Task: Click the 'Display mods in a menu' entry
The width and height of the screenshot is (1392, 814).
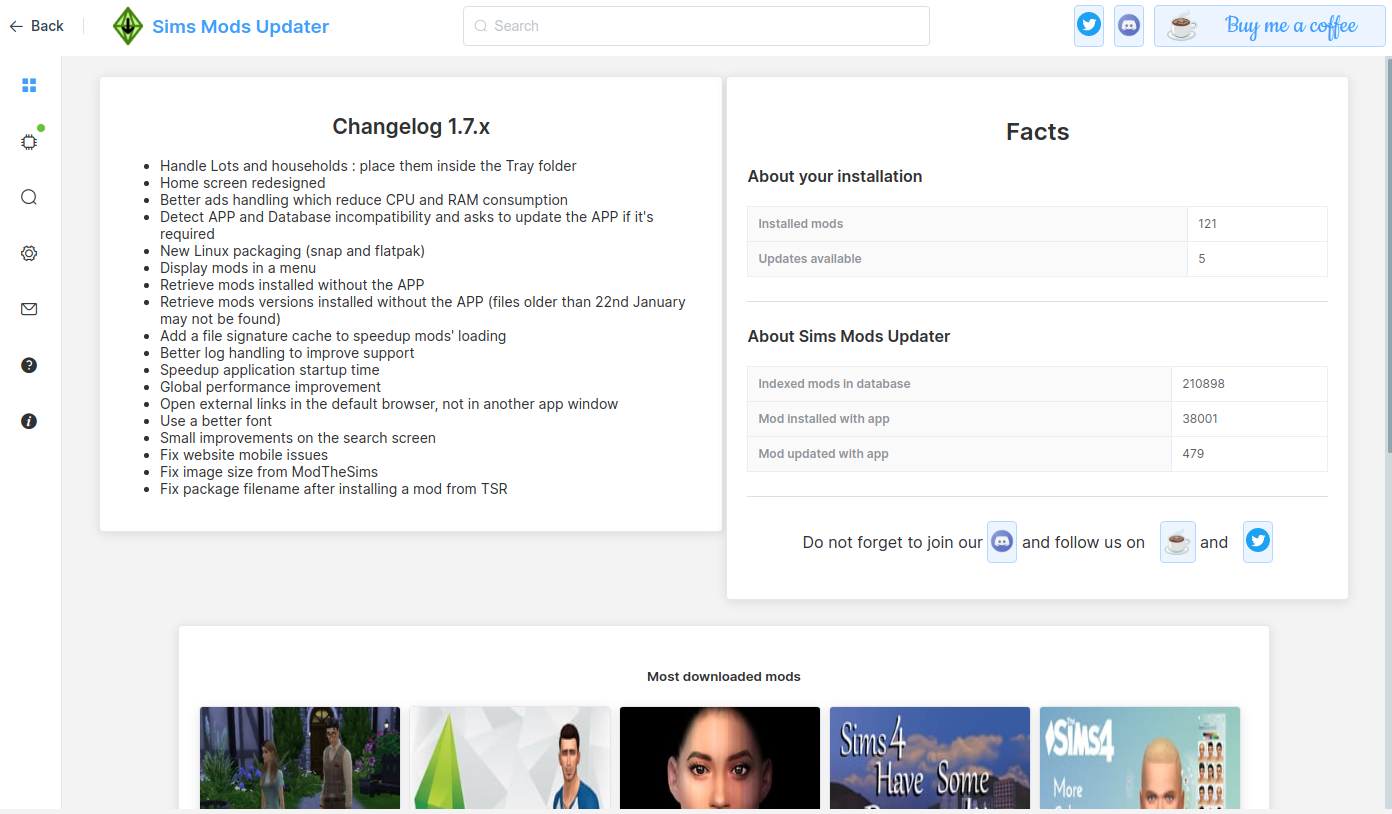Action: (238, 268)
